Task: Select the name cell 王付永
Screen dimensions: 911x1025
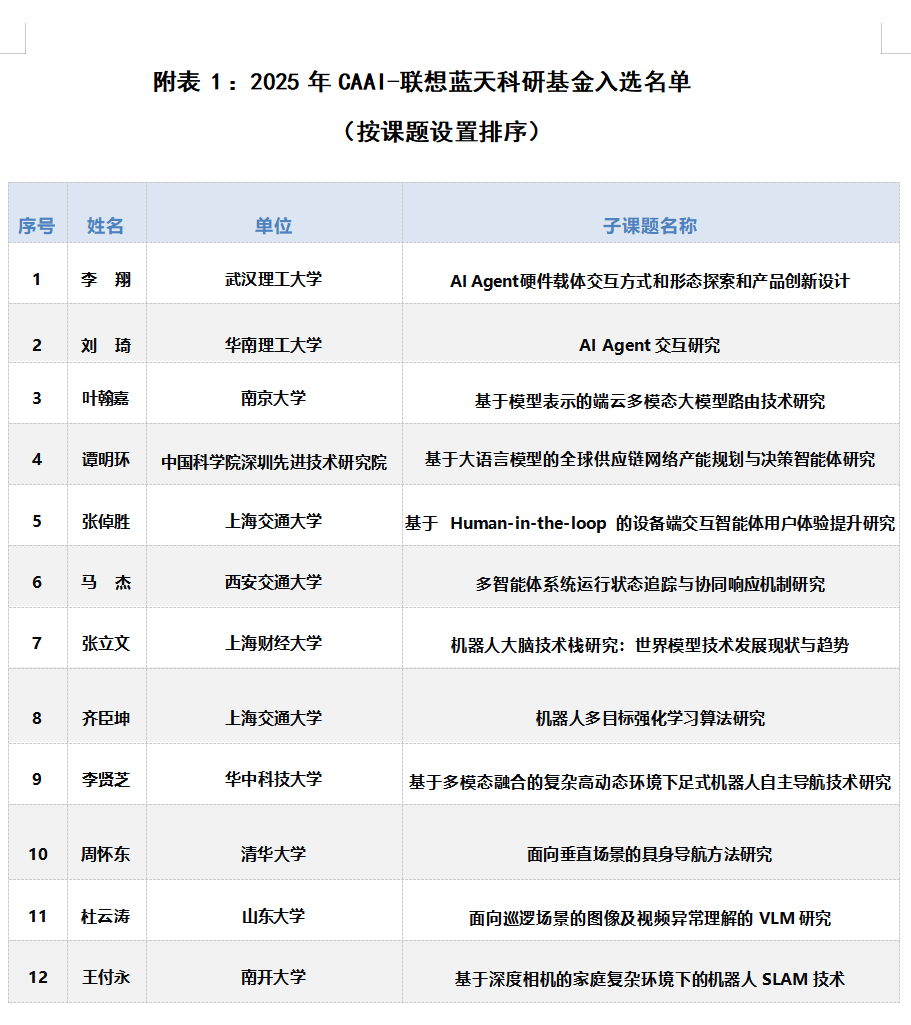Action: point(106,977)
